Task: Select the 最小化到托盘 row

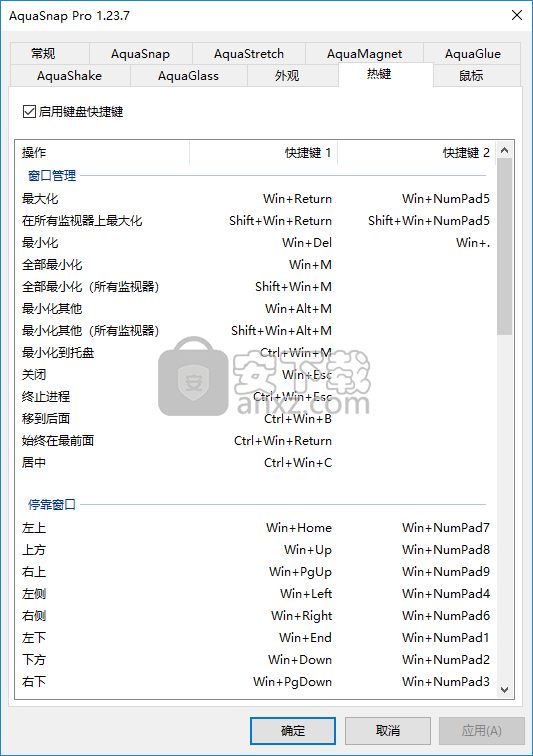Action: pyautogui.click(x=256, y=352)
